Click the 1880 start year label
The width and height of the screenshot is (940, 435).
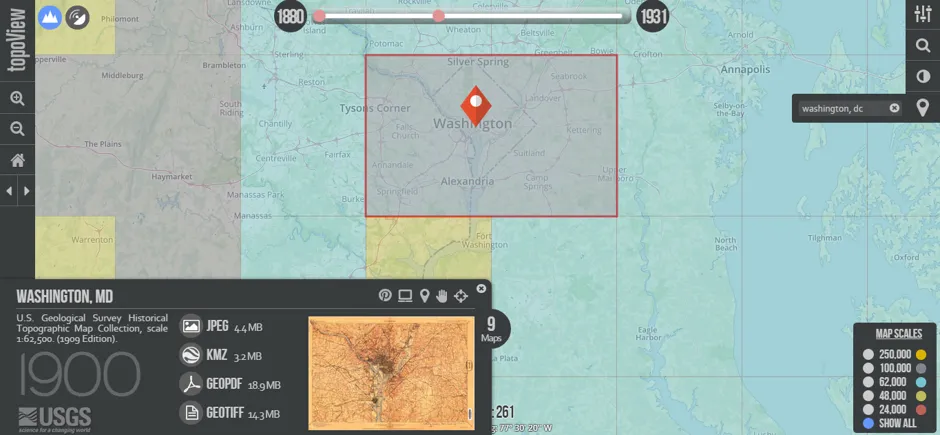click(290, 16)
